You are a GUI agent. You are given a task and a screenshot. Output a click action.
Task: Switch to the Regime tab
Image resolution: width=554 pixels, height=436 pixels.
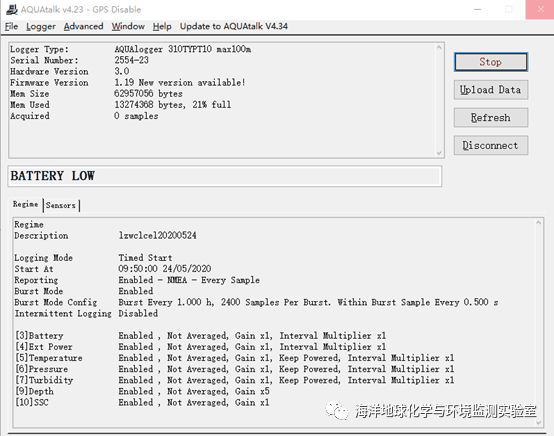point(26,204)
